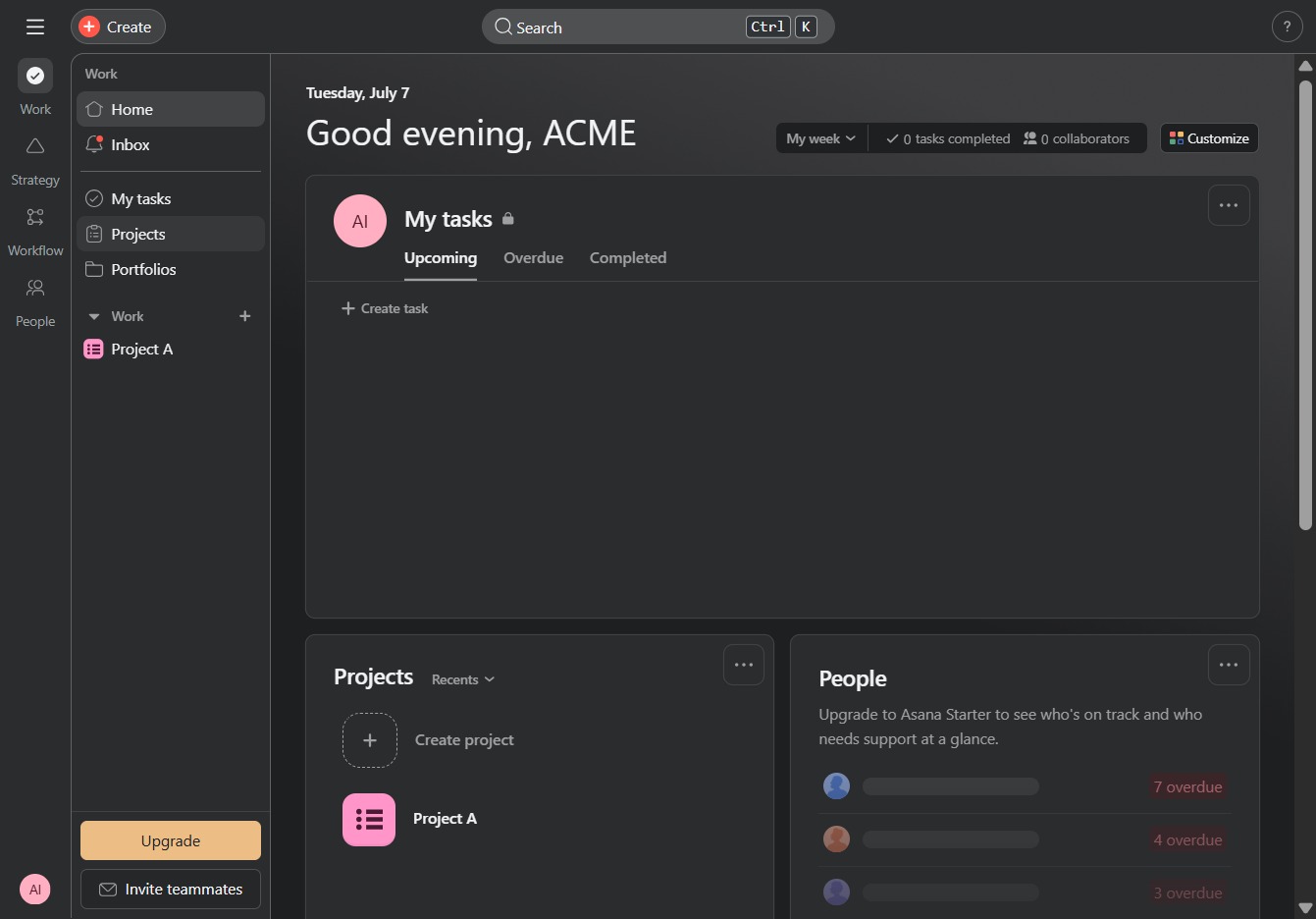The width and height of the screenshot is (1316, 919).
Task: Click the Create button
Action: click(x=118, y=27)
